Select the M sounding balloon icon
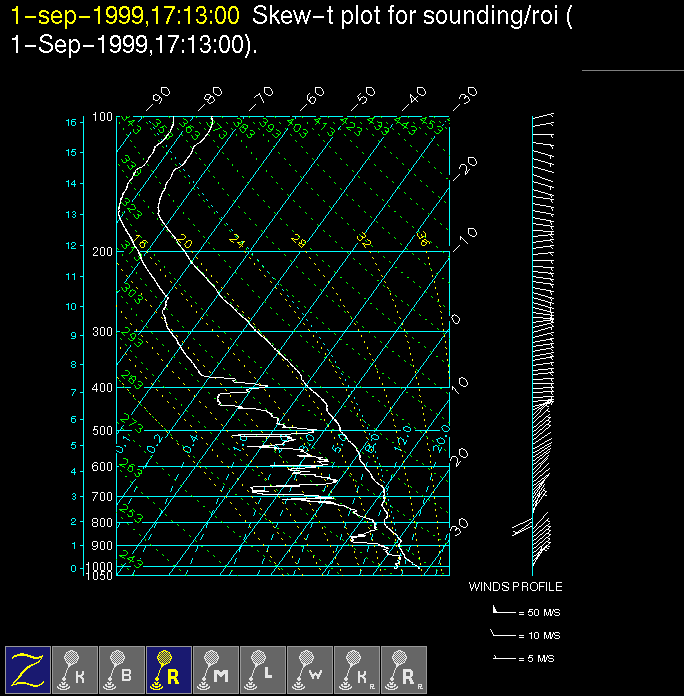The height and width of the screenshot is (696, 684). [216, 669]
